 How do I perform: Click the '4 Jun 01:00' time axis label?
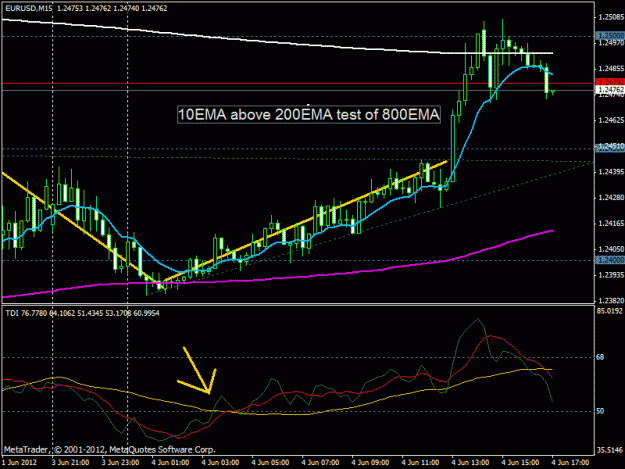170,463
